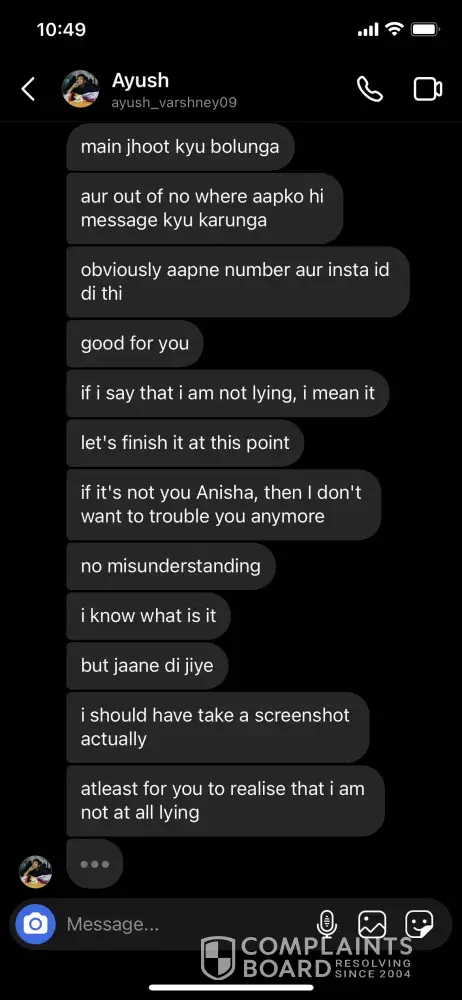Select the "but jaane di jiye" message
Viewport: 462px width, 1000px height.
147,666
